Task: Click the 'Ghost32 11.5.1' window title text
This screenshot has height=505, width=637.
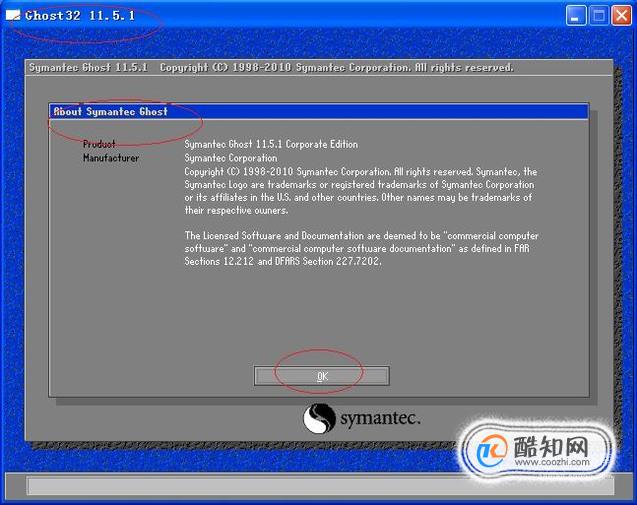Action: [x=80, y=15]
